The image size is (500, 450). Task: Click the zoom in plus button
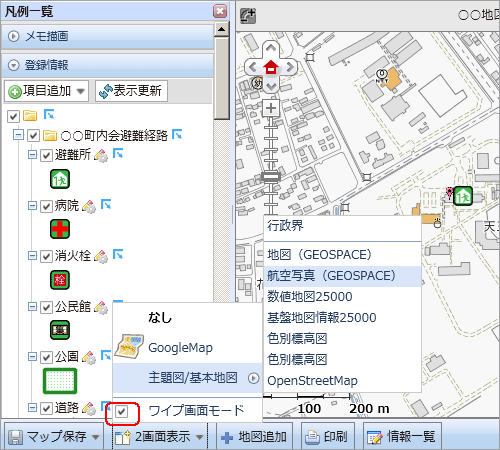coord(271,108)
